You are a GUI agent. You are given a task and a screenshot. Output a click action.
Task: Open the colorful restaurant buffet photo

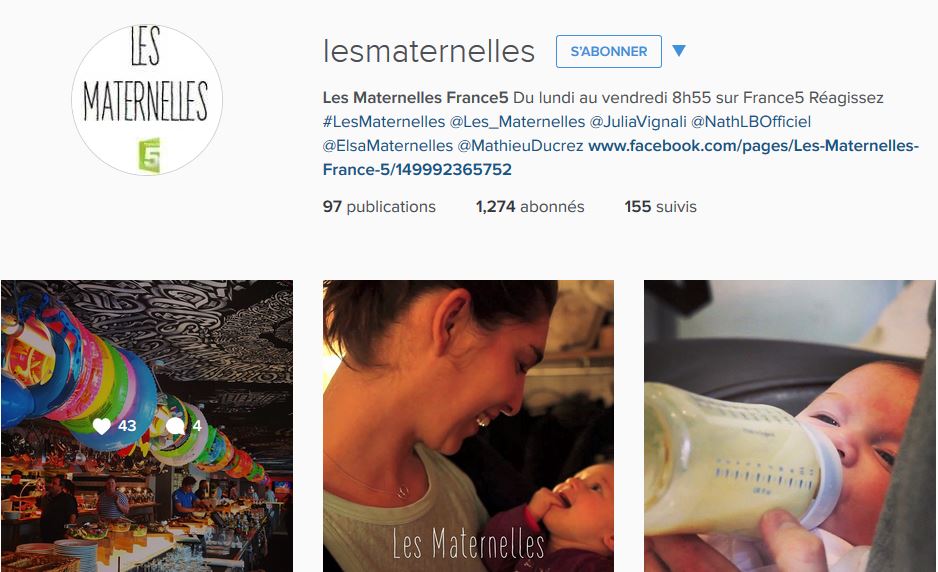click(147, 426)
